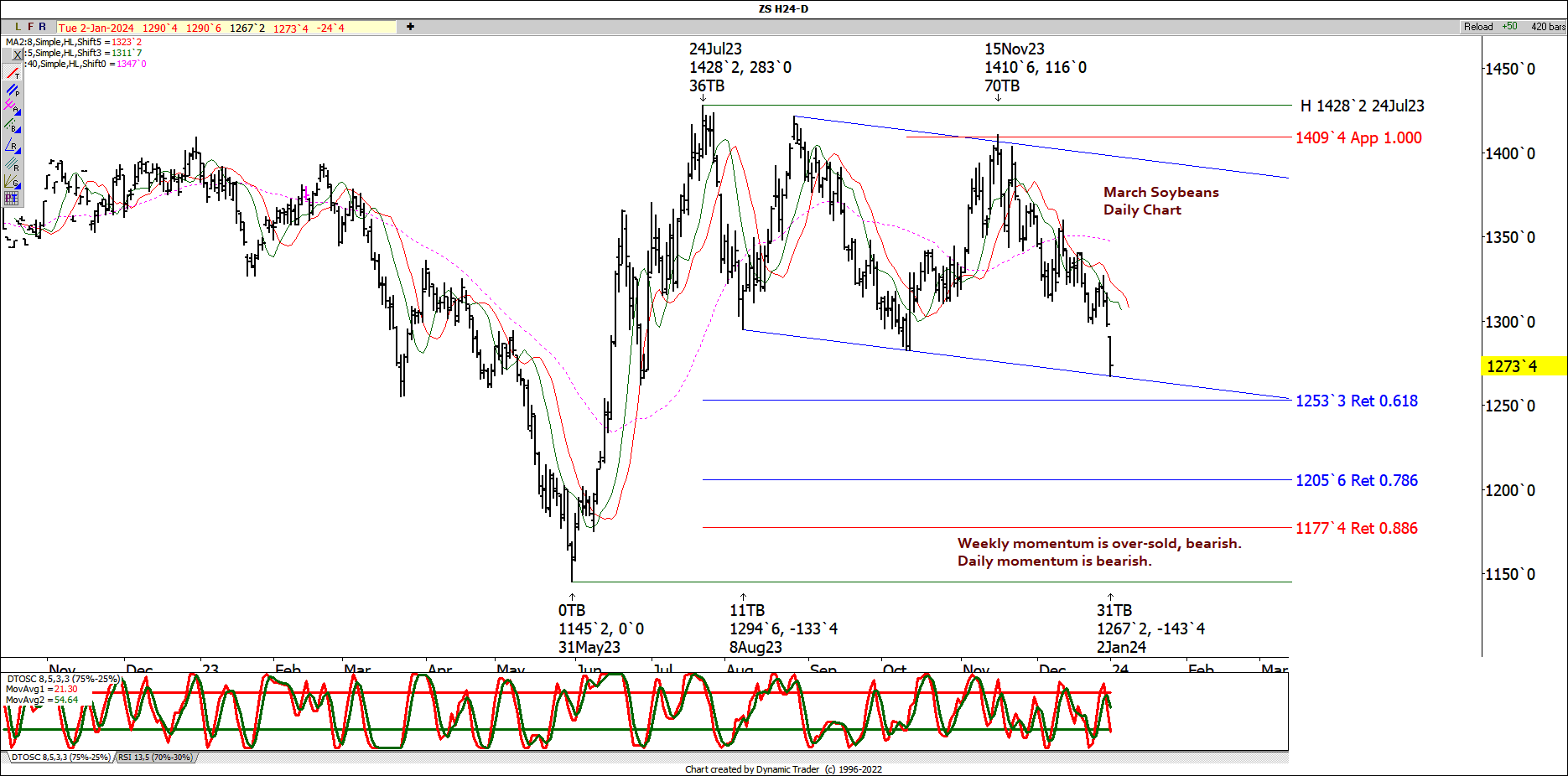
Task: Select the Parallel lines (P) tool
Action: 13,91
